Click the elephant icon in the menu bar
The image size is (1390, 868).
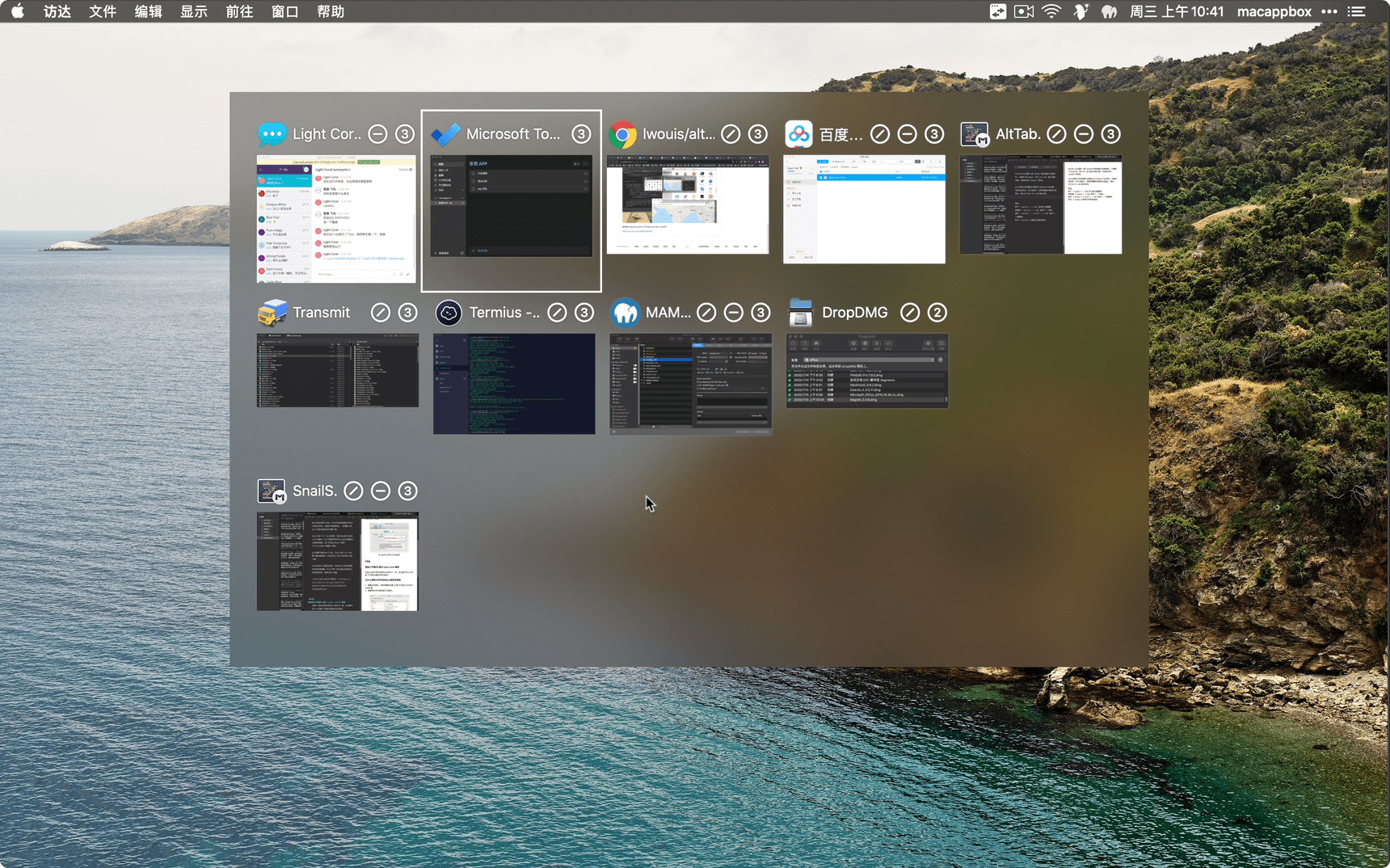click(x=1109, y=11)
